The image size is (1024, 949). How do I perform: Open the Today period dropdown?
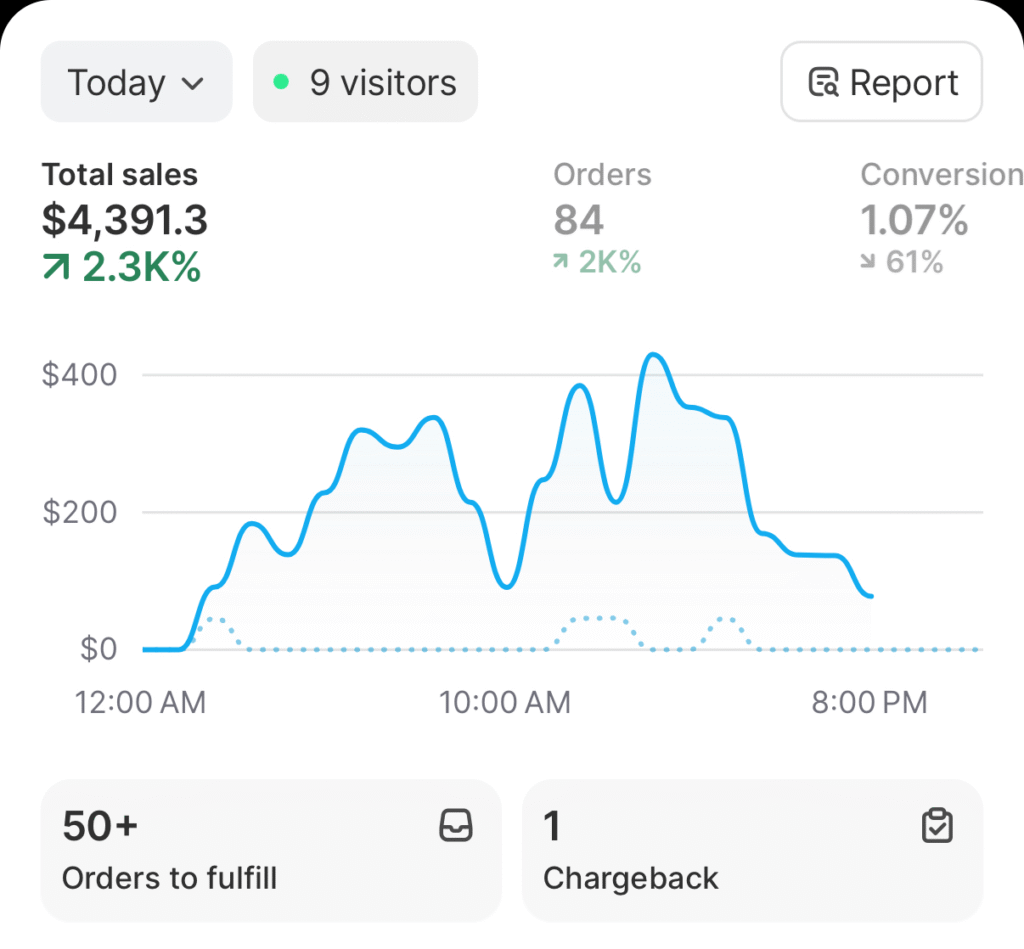point(136,82)
